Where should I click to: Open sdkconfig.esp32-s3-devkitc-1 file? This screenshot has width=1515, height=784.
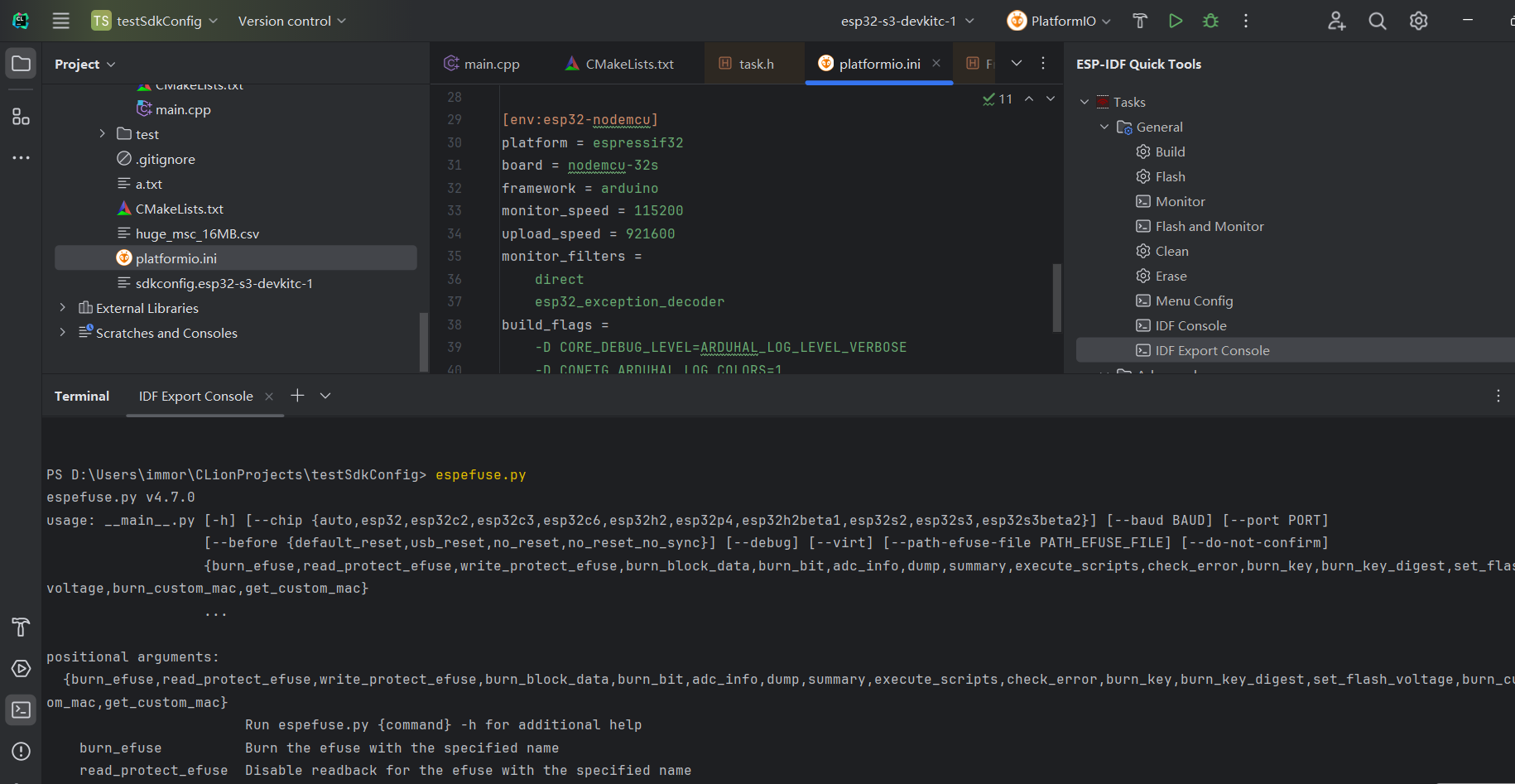point(214,283)
